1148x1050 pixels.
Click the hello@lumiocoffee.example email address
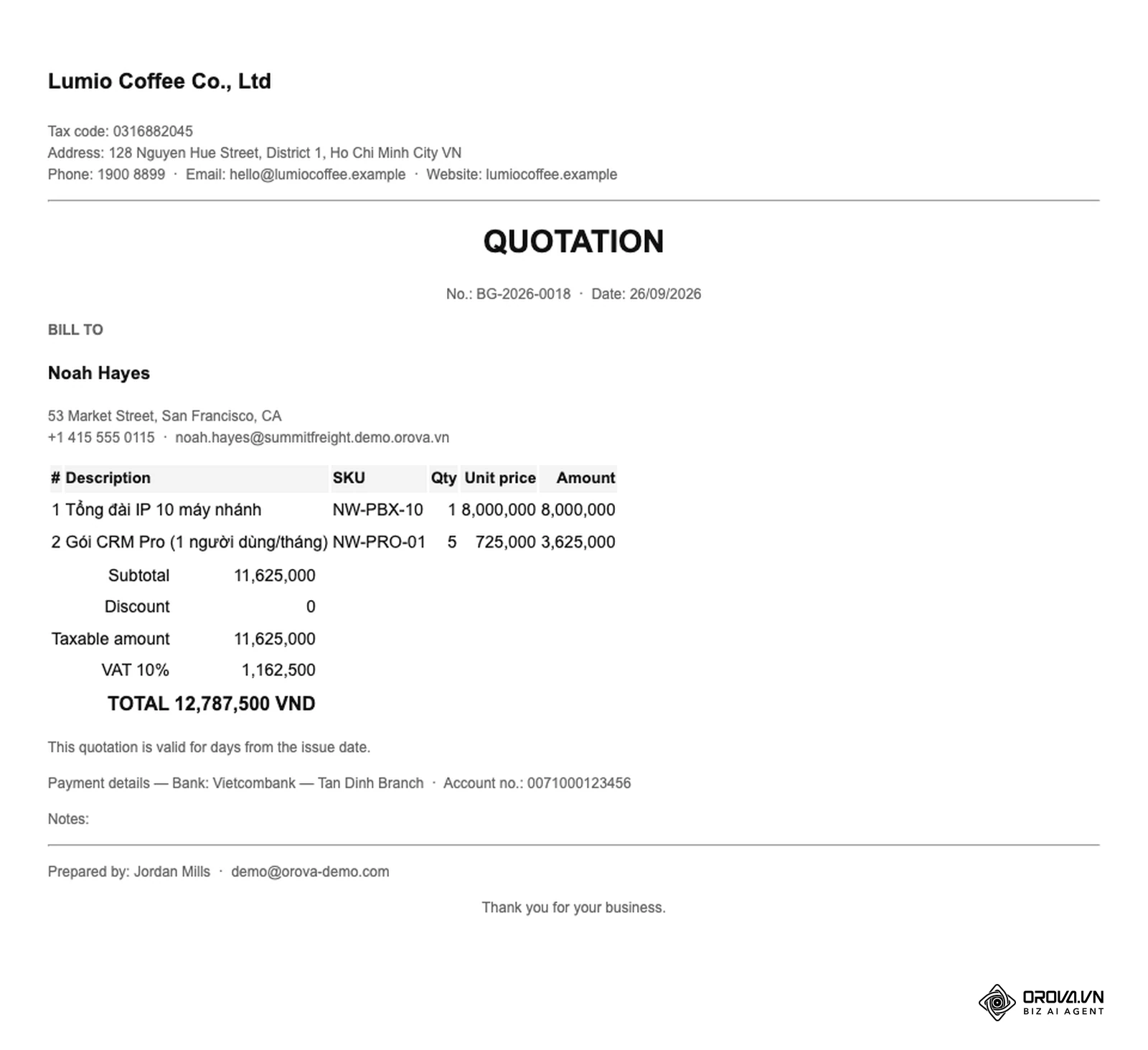tap(317, 174)
